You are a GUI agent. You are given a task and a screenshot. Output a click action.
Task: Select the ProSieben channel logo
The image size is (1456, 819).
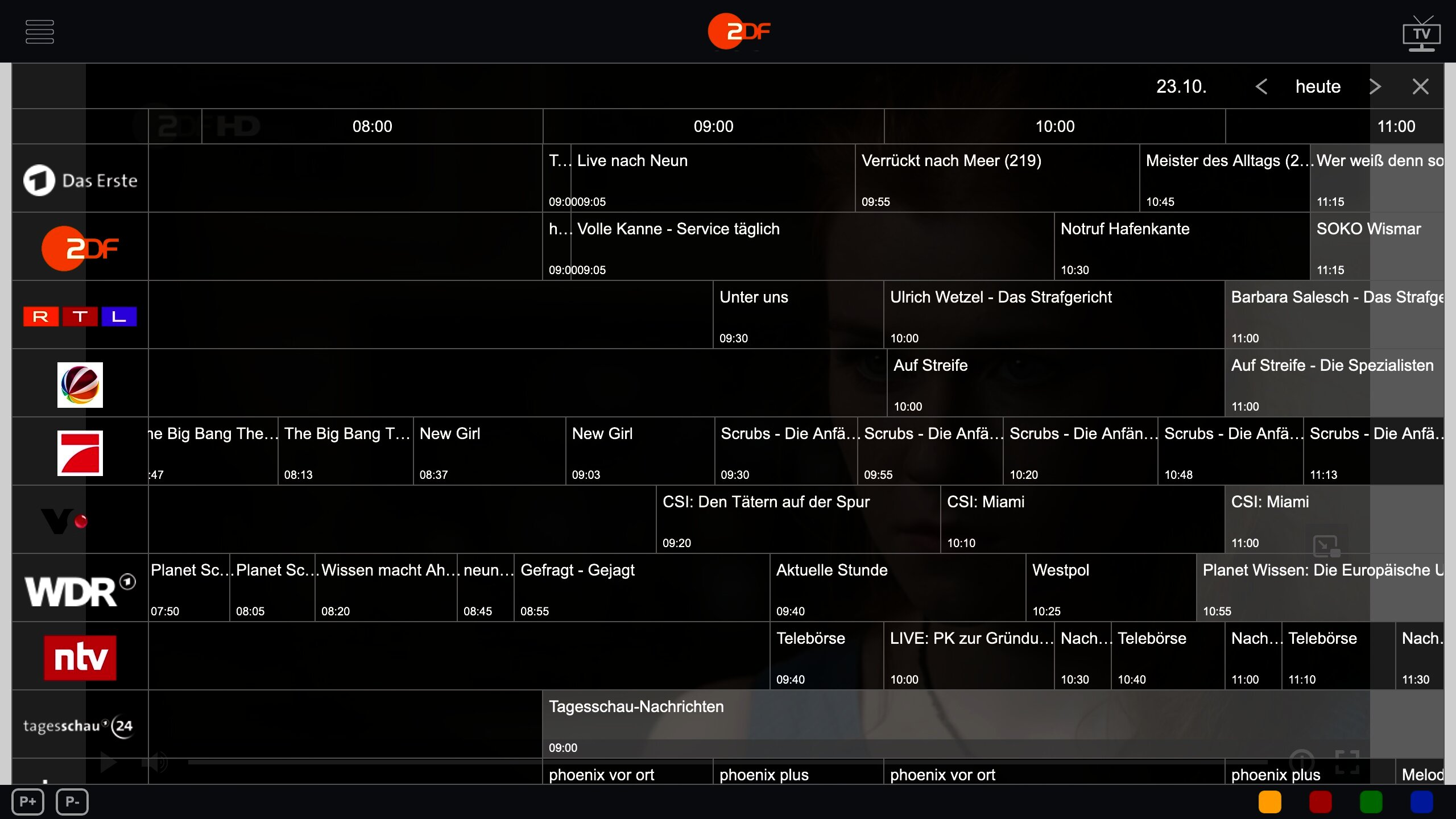[x=80, y=453]
